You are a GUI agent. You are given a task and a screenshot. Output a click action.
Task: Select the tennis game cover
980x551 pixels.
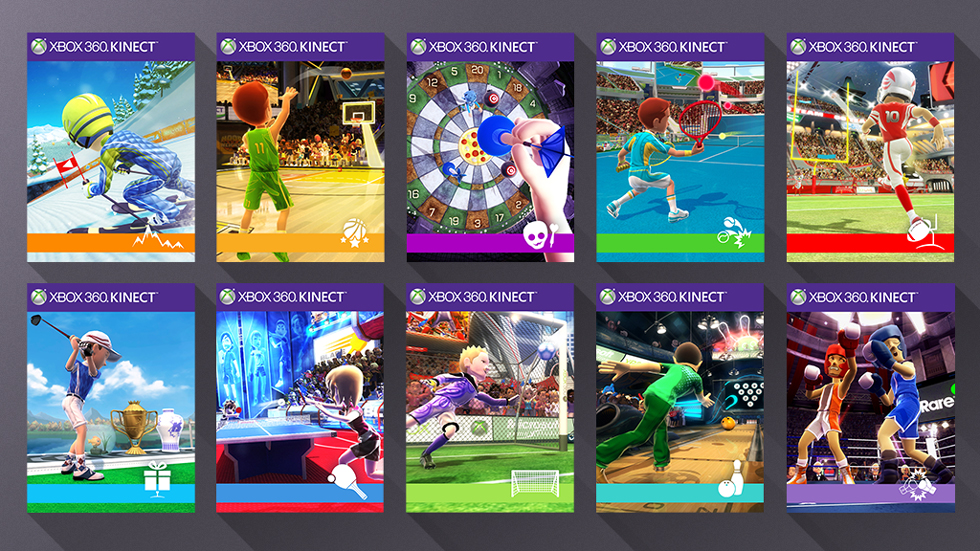tap(680, 147)
